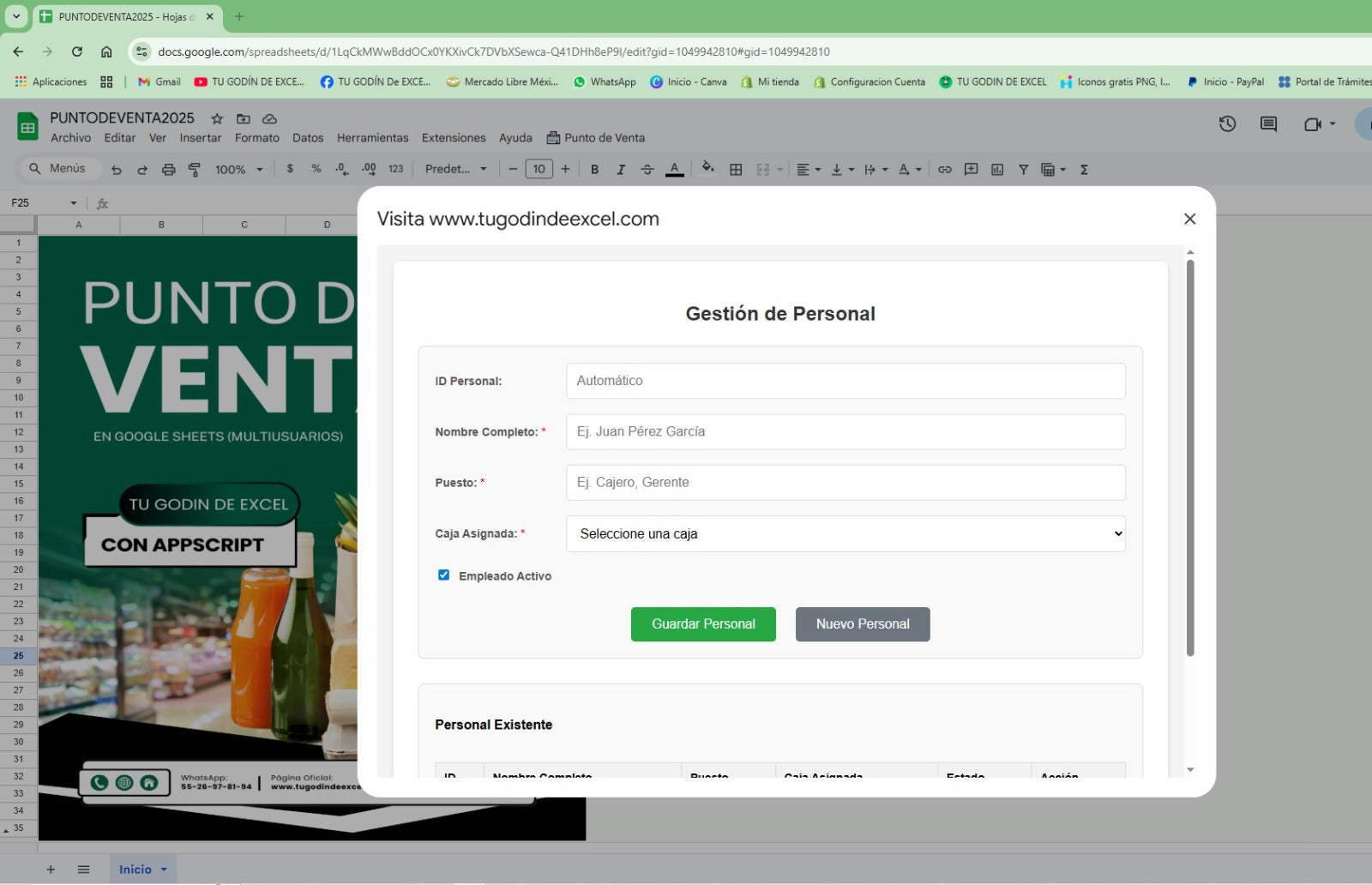The image size is (1372, 885).
Task: Reload the browser page
Action: click(x=77, y=51)
